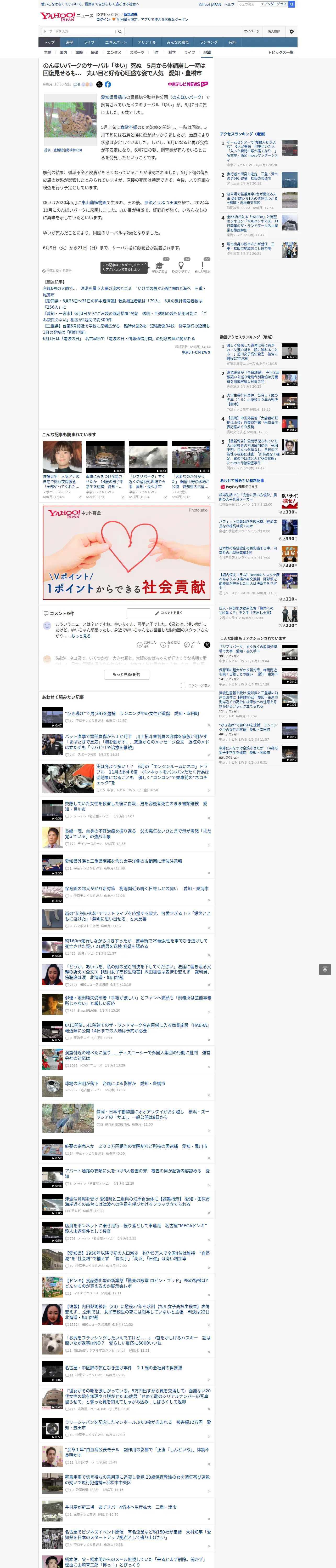
Task: Open the 愛知県沖海と三重県南部 tsunami advisory article
Action: pyautogui.click(x=123, y=861)
